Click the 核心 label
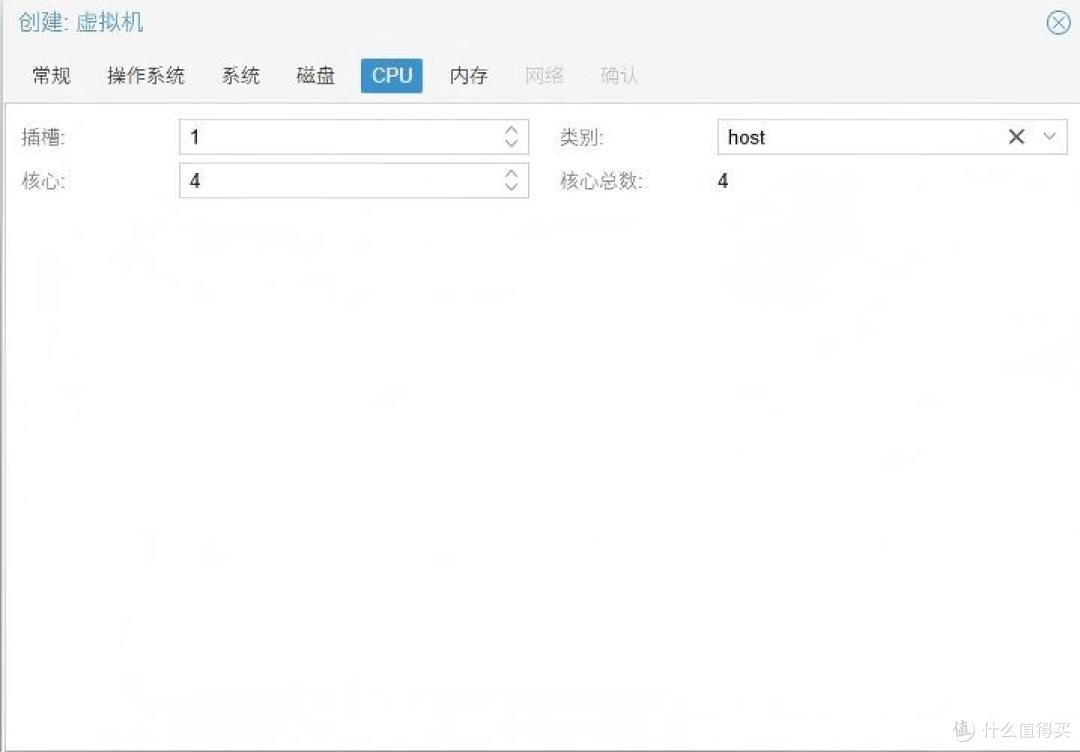Image resolution: width=1080 pixels, height=752 pixels. pos(43,180)
